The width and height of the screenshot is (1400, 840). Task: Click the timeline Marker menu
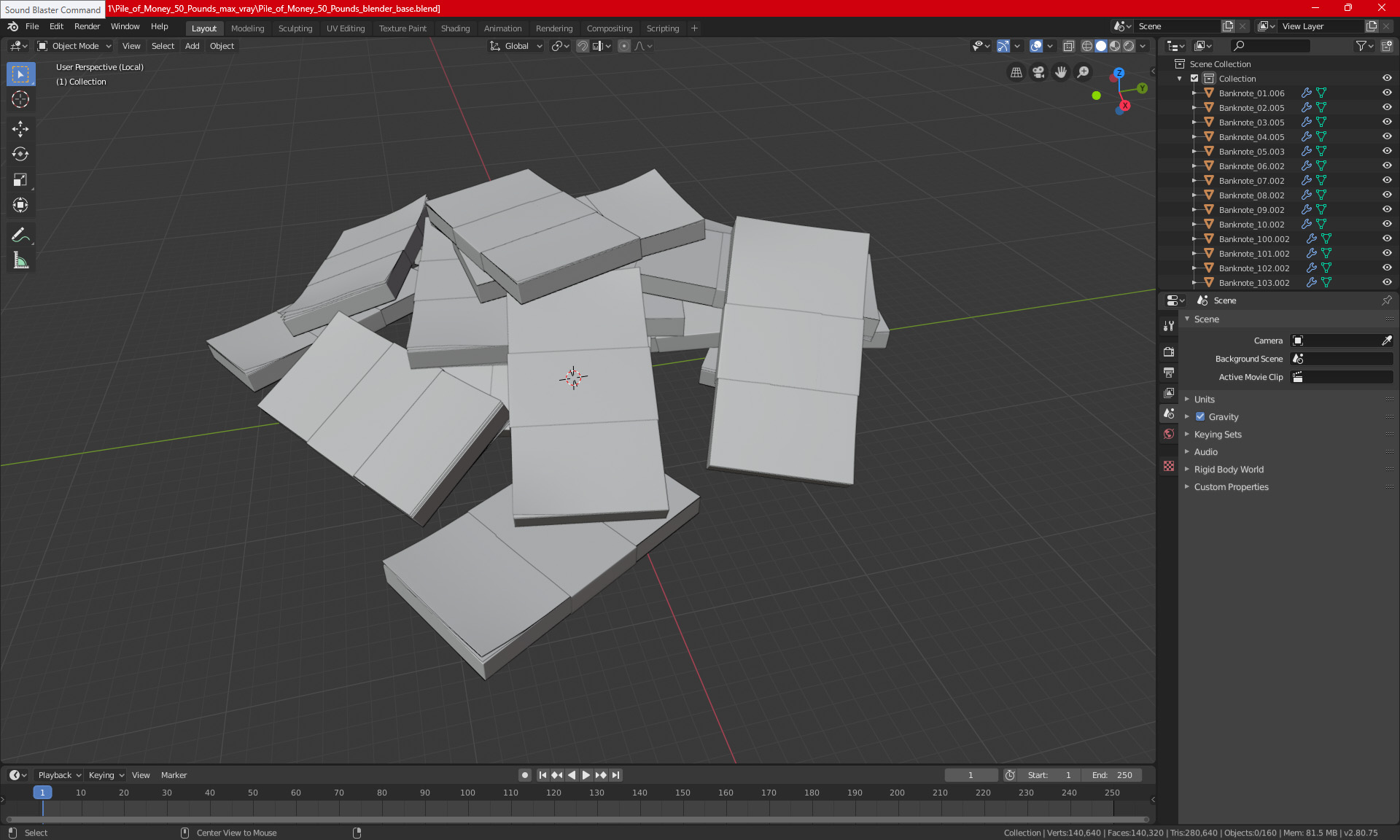coord(174,775)
